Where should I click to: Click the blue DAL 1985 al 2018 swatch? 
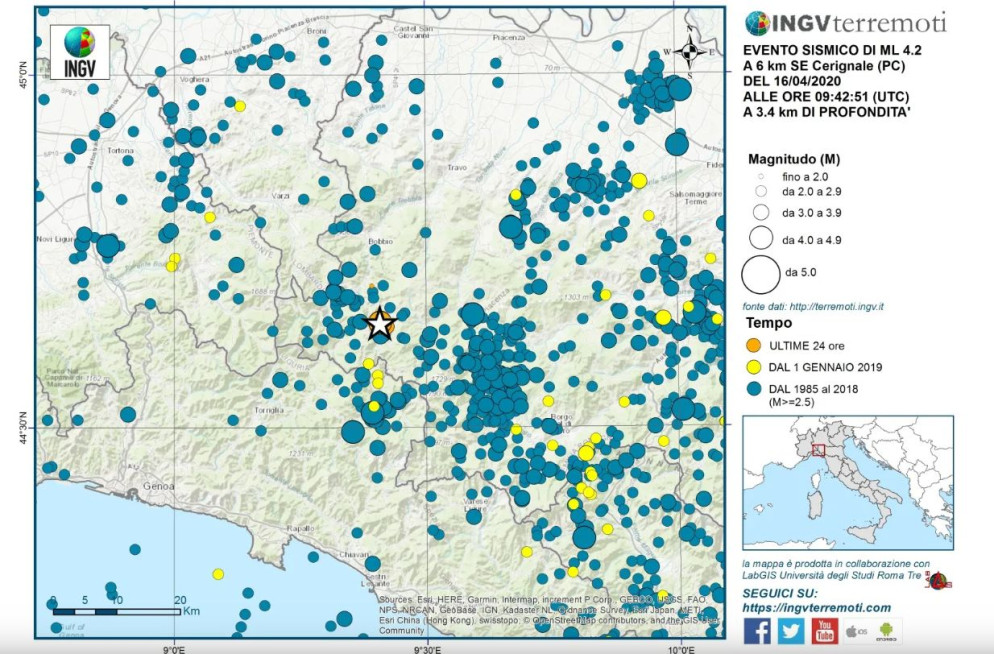pyautogui.click(x=756, y=389)
